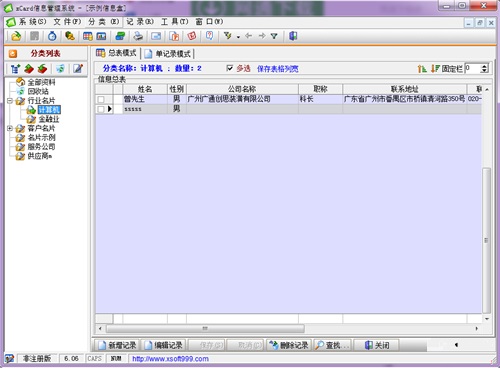Check the row checkbox for 曾先生
The image size is (500, 368).
click(101, 99)
